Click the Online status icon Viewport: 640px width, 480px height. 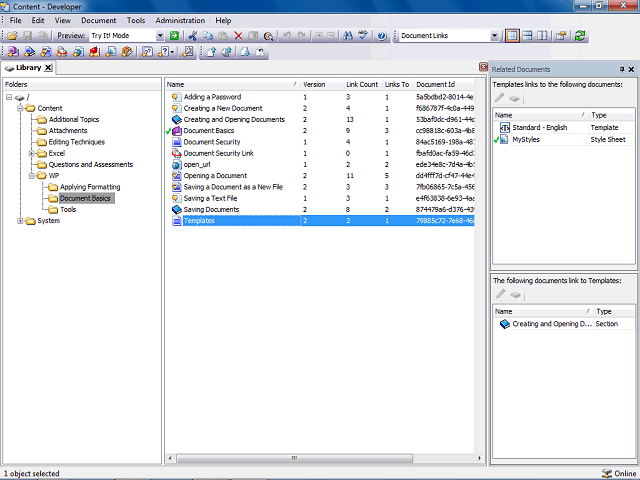tap(607, 473)
